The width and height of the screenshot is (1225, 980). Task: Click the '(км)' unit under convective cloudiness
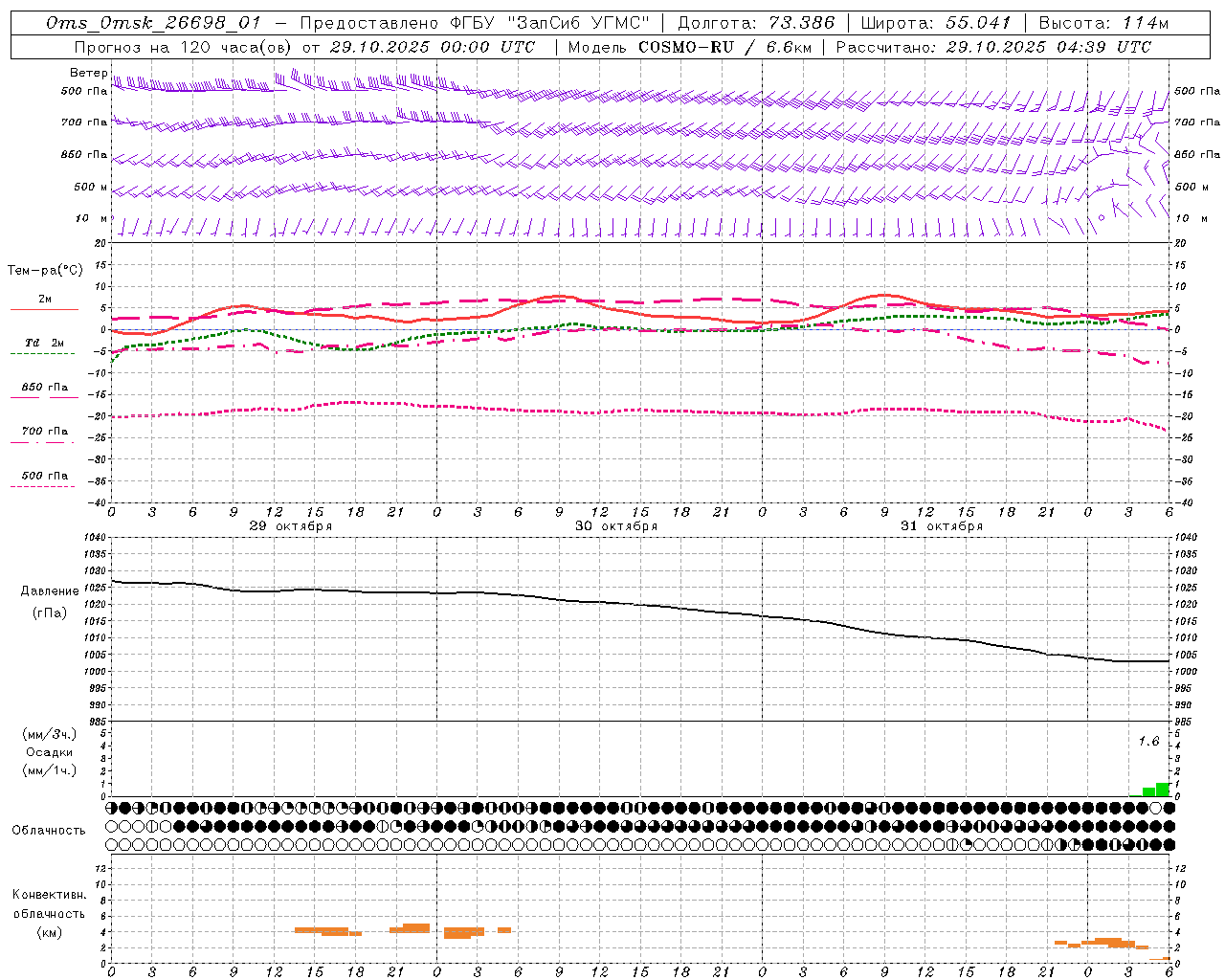point(49,932)
